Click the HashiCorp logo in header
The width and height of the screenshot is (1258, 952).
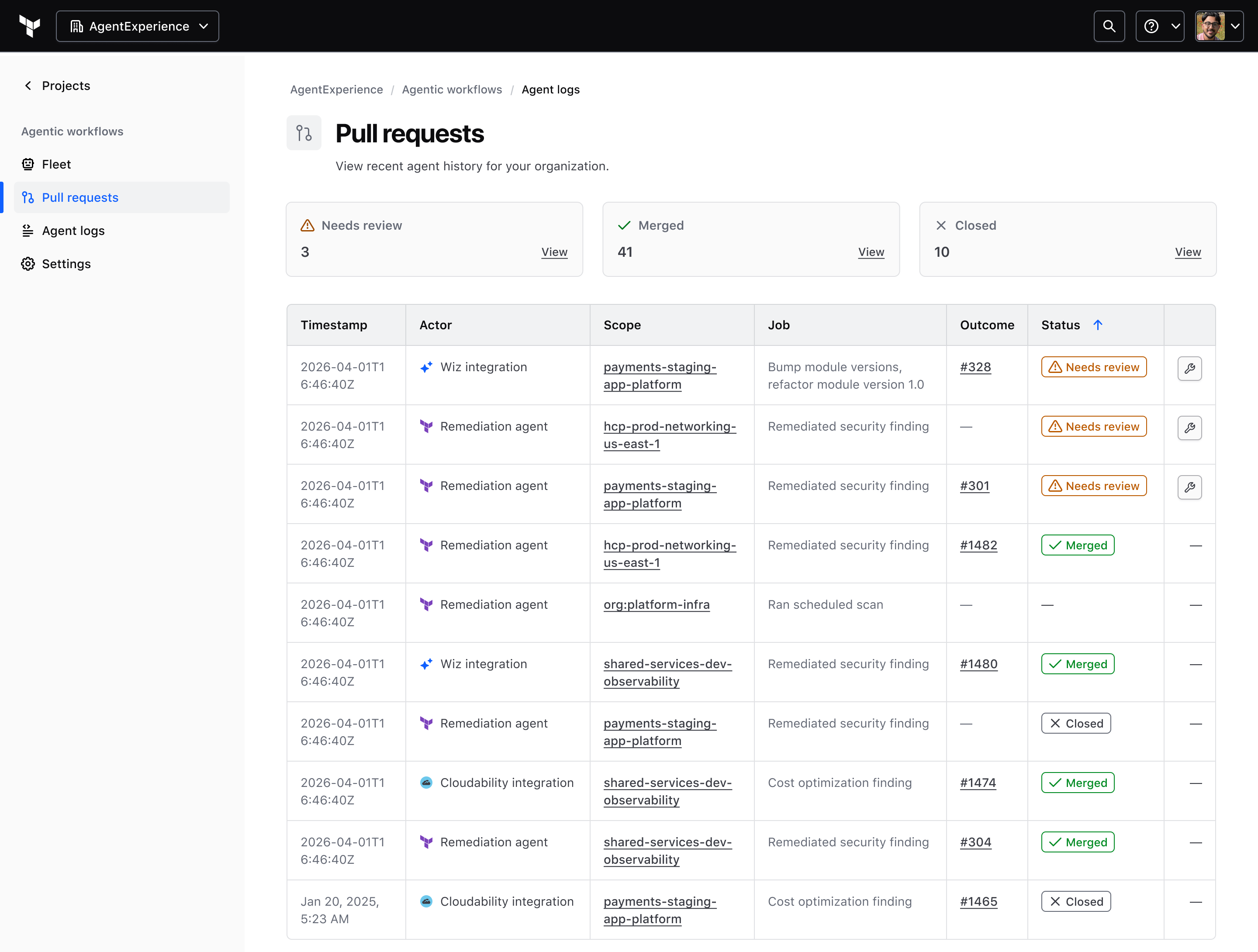tap(30, 26)
